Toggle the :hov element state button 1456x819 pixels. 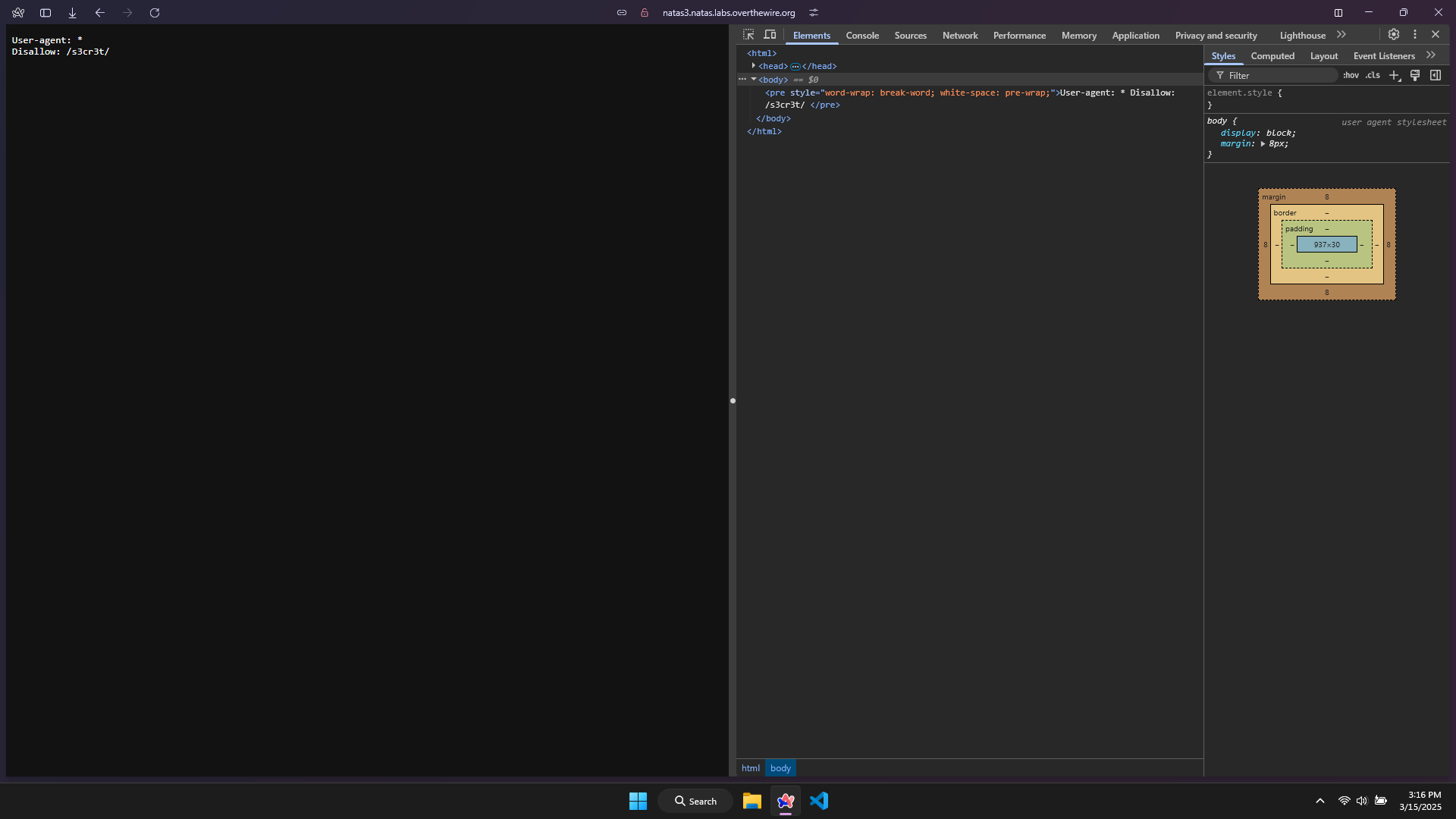click(x=1351, y=76)
